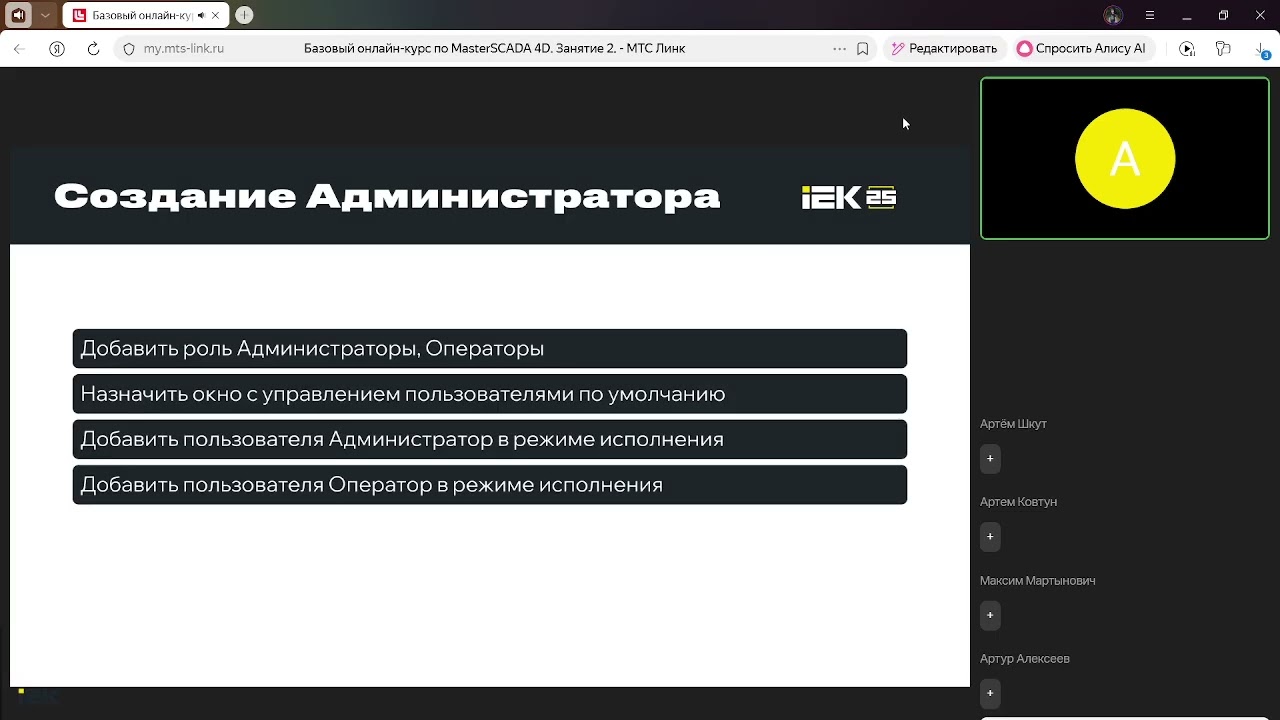This screenshot has width=1280, height=720.
Task: Click the my.mts-link.ru address field
Action: click(183, 48)
